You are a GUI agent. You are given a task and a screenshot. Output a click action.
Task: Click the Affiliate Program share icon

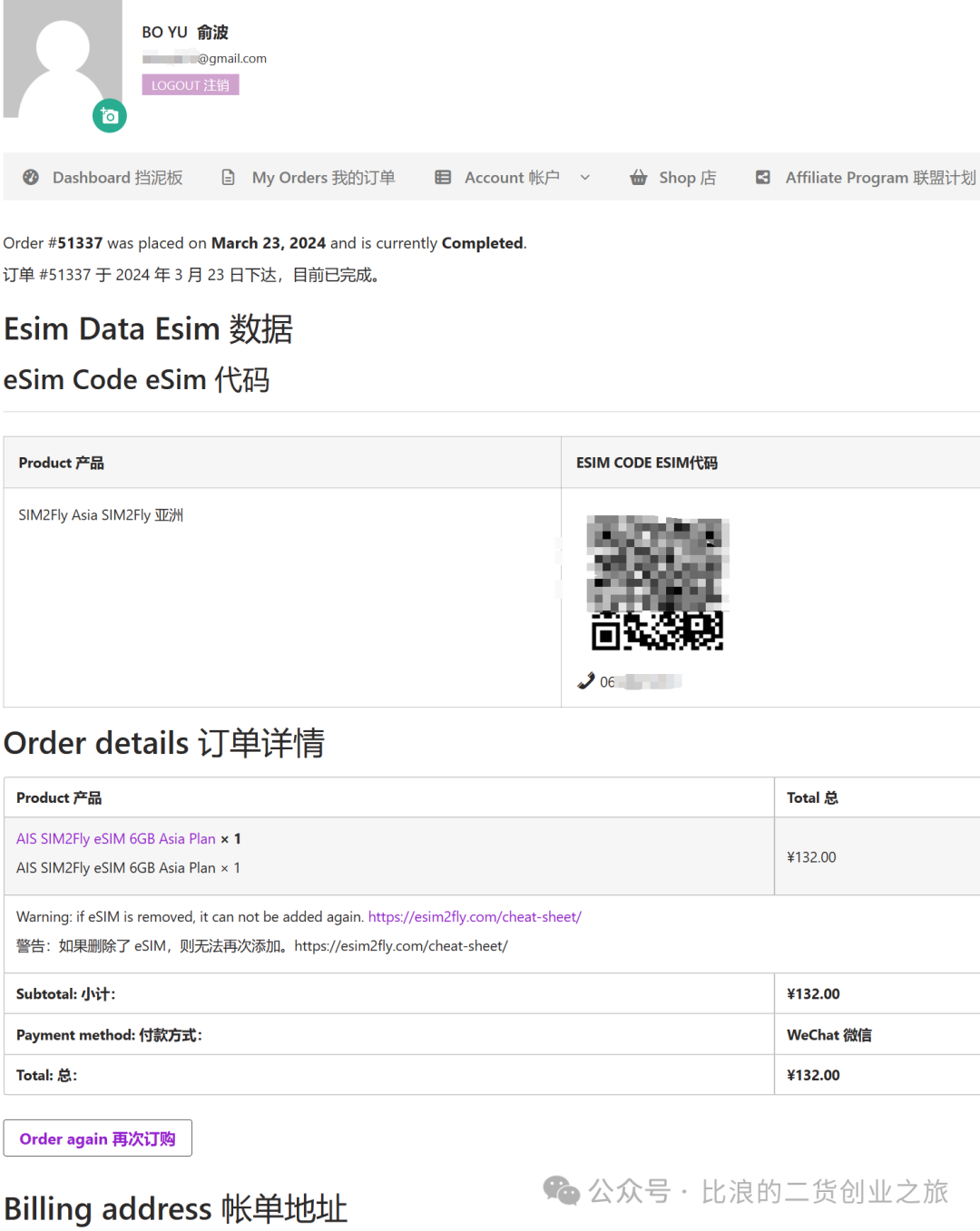click(x=763, y=177)
